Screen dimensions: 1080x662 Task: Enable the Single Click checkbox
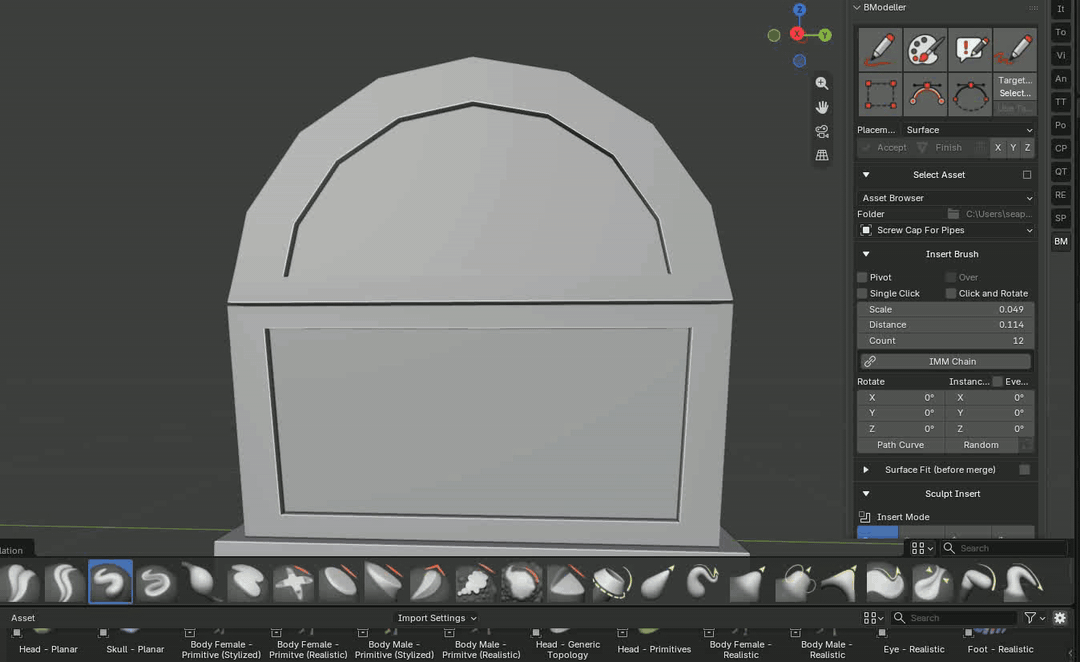point(862,293)
